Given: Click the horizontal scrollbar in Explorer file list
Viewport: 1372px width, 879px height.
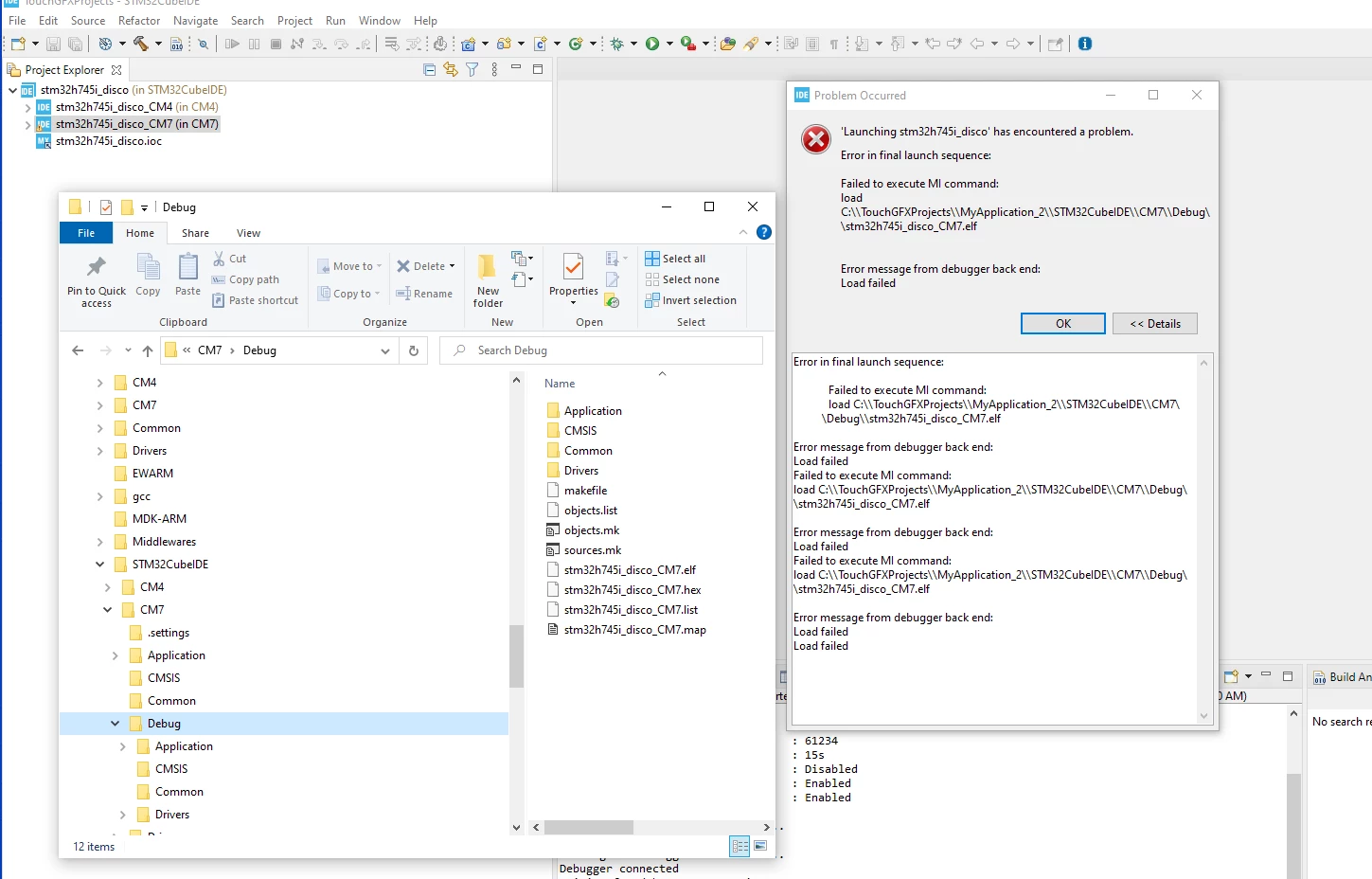Looking at the screenshot, I should pyautogui.click(x=589, y=827).
